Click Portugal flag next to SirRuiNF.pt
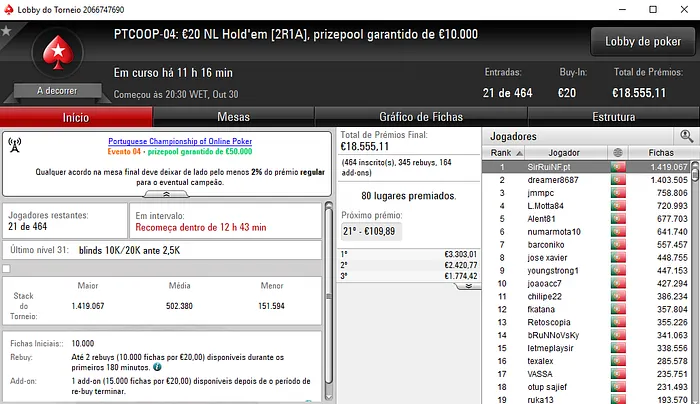Screen dimensions: 700x404 tap(618, 167)
